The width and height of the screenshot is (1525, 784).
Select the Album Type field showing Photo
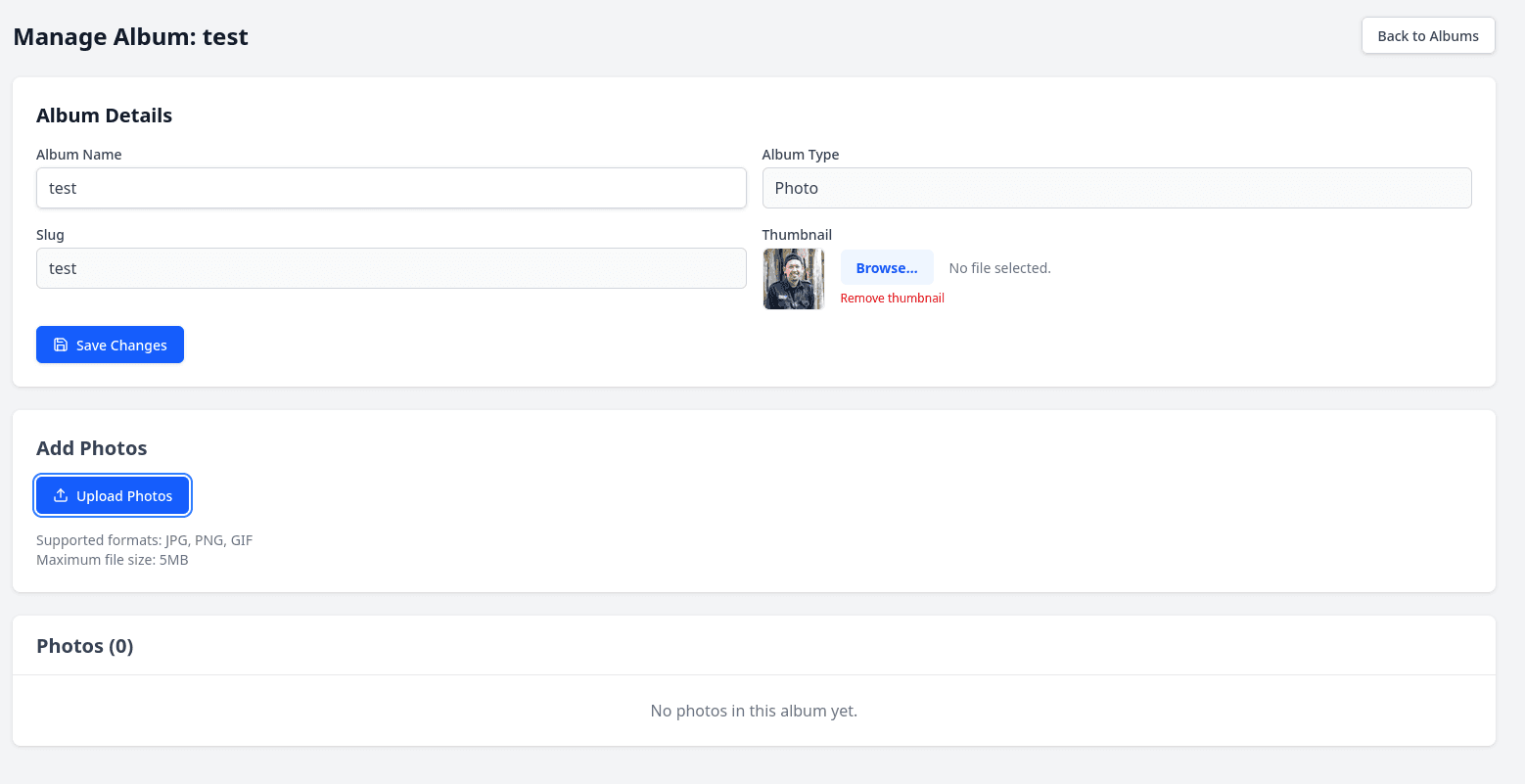click(1117, 188)
